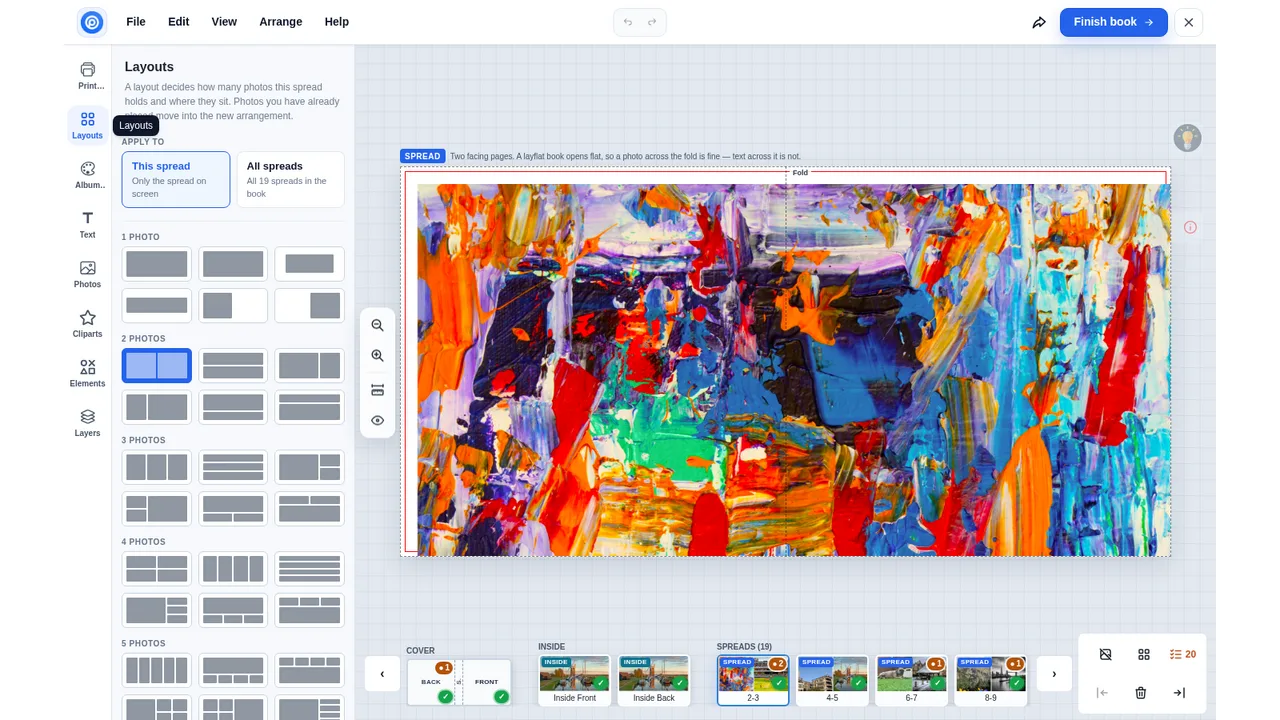Open the Edit menu
The height and width of the screenshot is (720, 1280).
click(179, 22)
